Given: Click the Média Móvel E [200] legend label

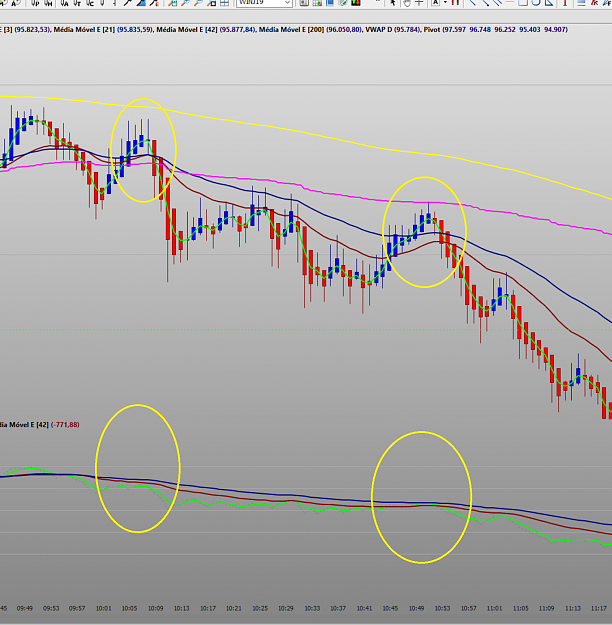Looking at the screenshot, I should 291,29.
